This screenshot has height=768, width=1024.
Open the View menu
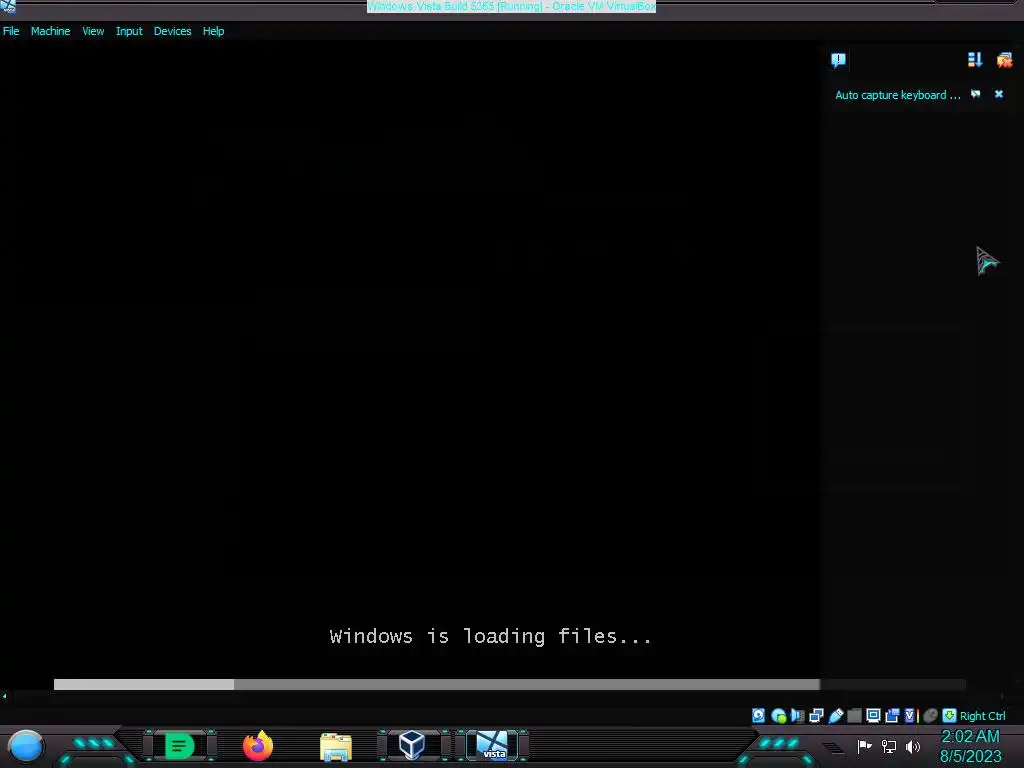pos(93,31)
